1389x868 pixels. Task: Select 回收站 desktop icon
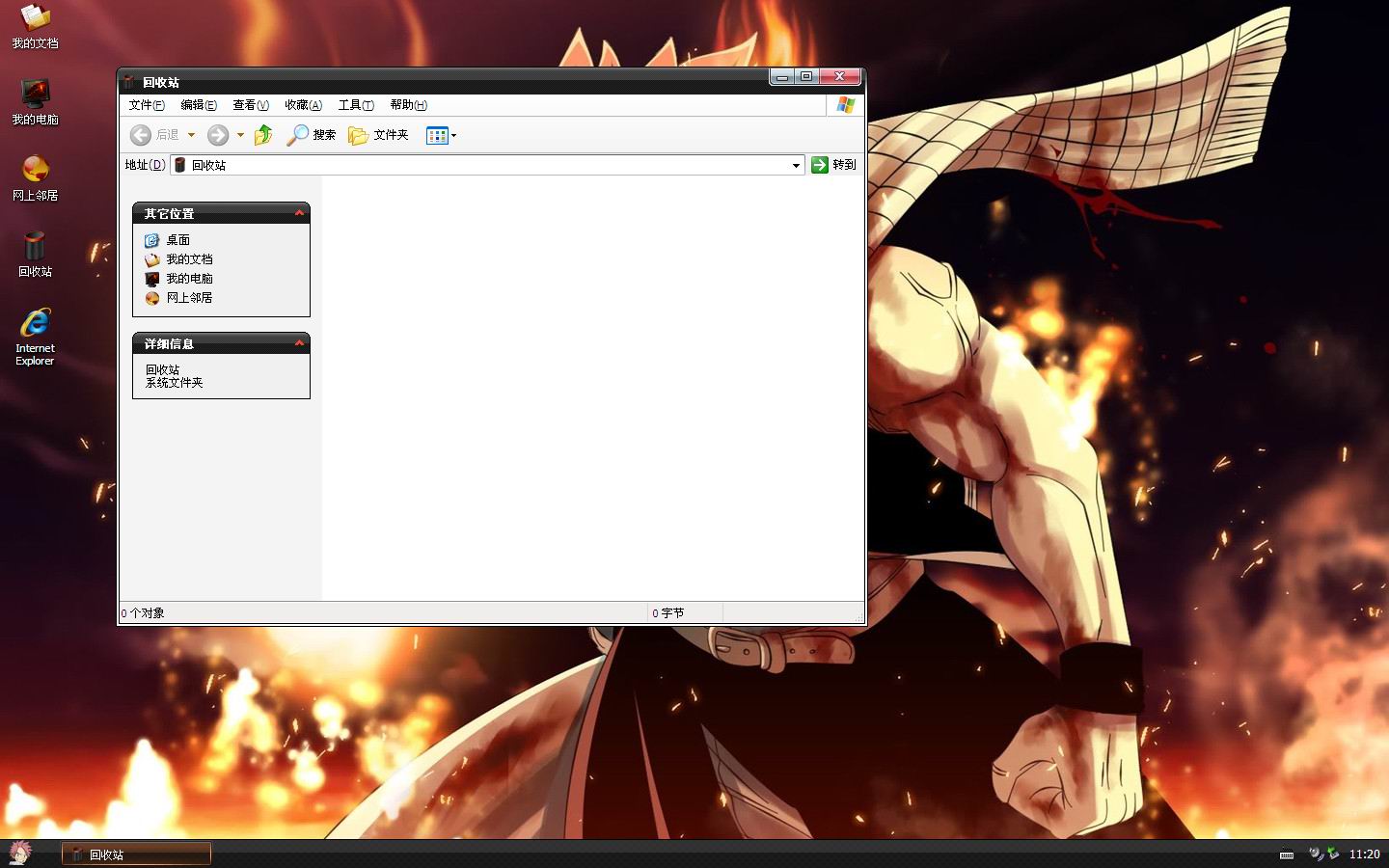tap(35, 254)
